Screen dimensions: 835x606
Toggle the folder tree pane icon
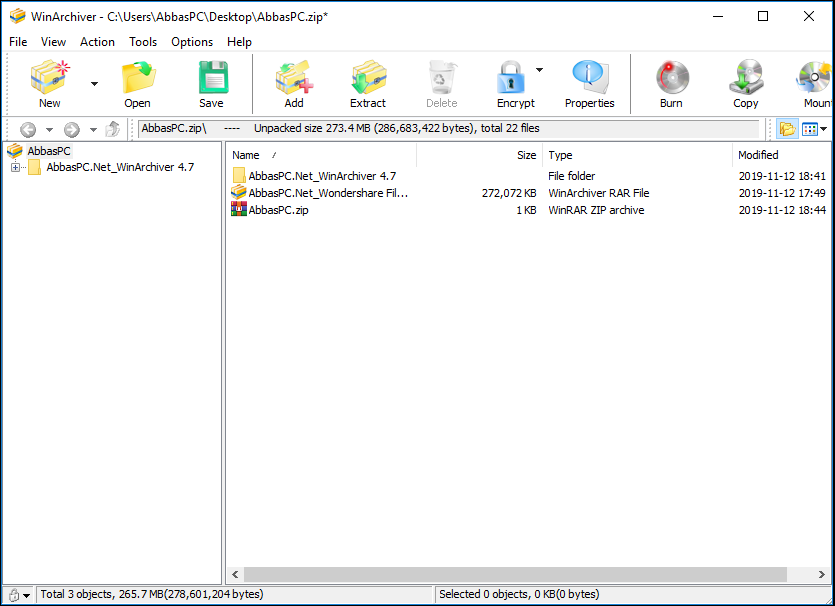click(787, 129)
